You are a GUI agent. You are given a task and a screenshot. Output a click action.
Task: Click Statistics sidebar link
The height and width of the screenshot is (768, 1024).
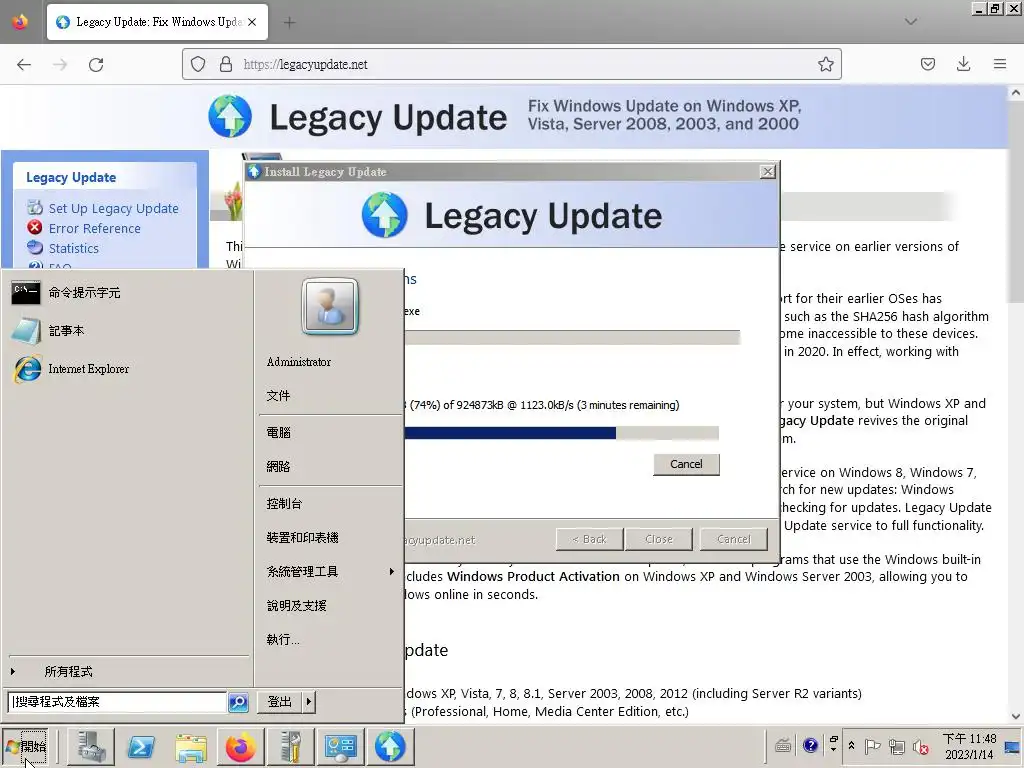(74, 248)
